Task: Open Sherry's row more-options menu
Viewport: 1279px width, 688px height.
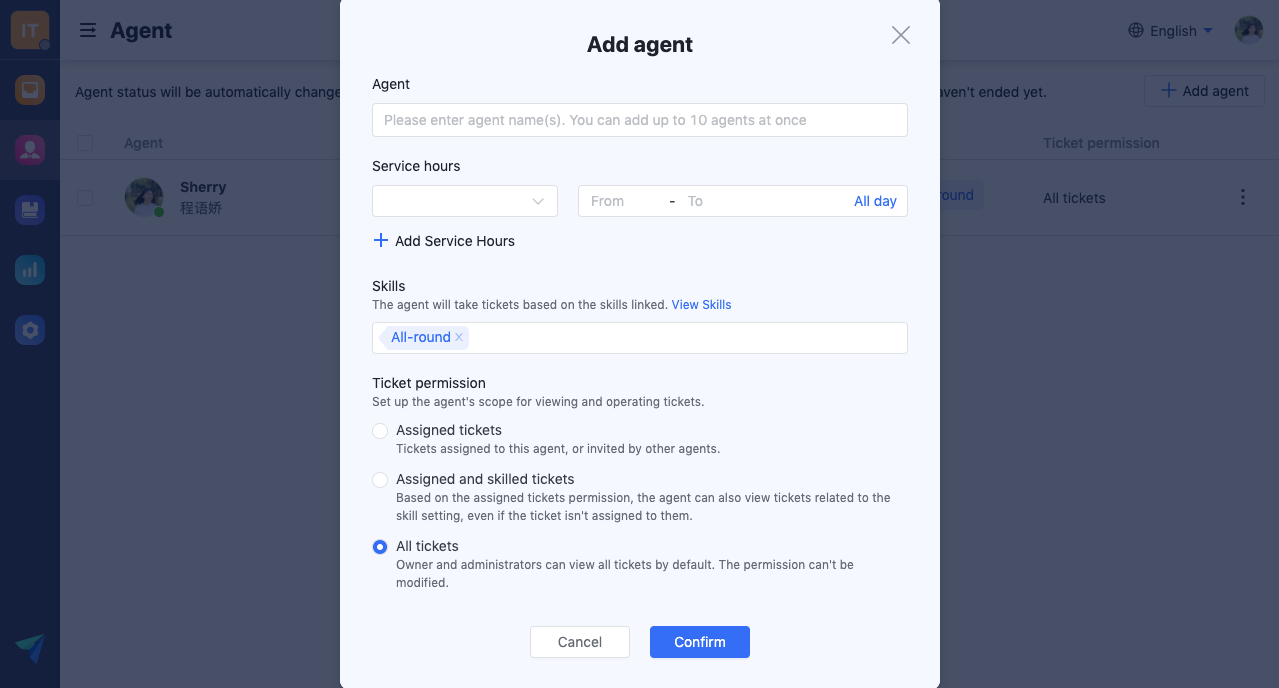Action: click(1243, 197)
